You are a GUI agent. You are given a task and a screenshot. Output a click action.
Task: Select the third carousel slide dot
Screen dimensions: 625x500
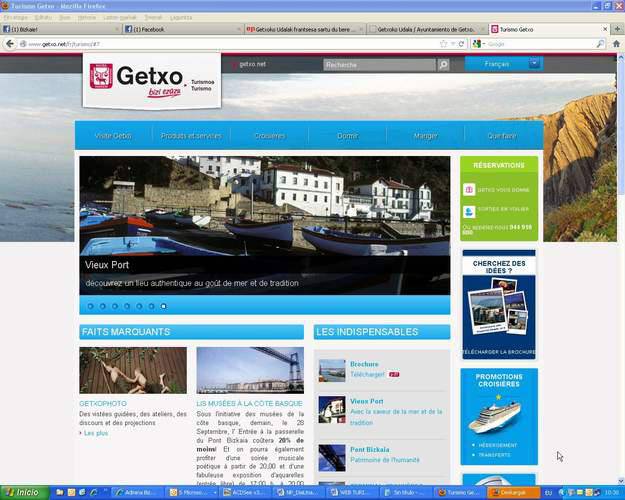[x=115, y=306]
